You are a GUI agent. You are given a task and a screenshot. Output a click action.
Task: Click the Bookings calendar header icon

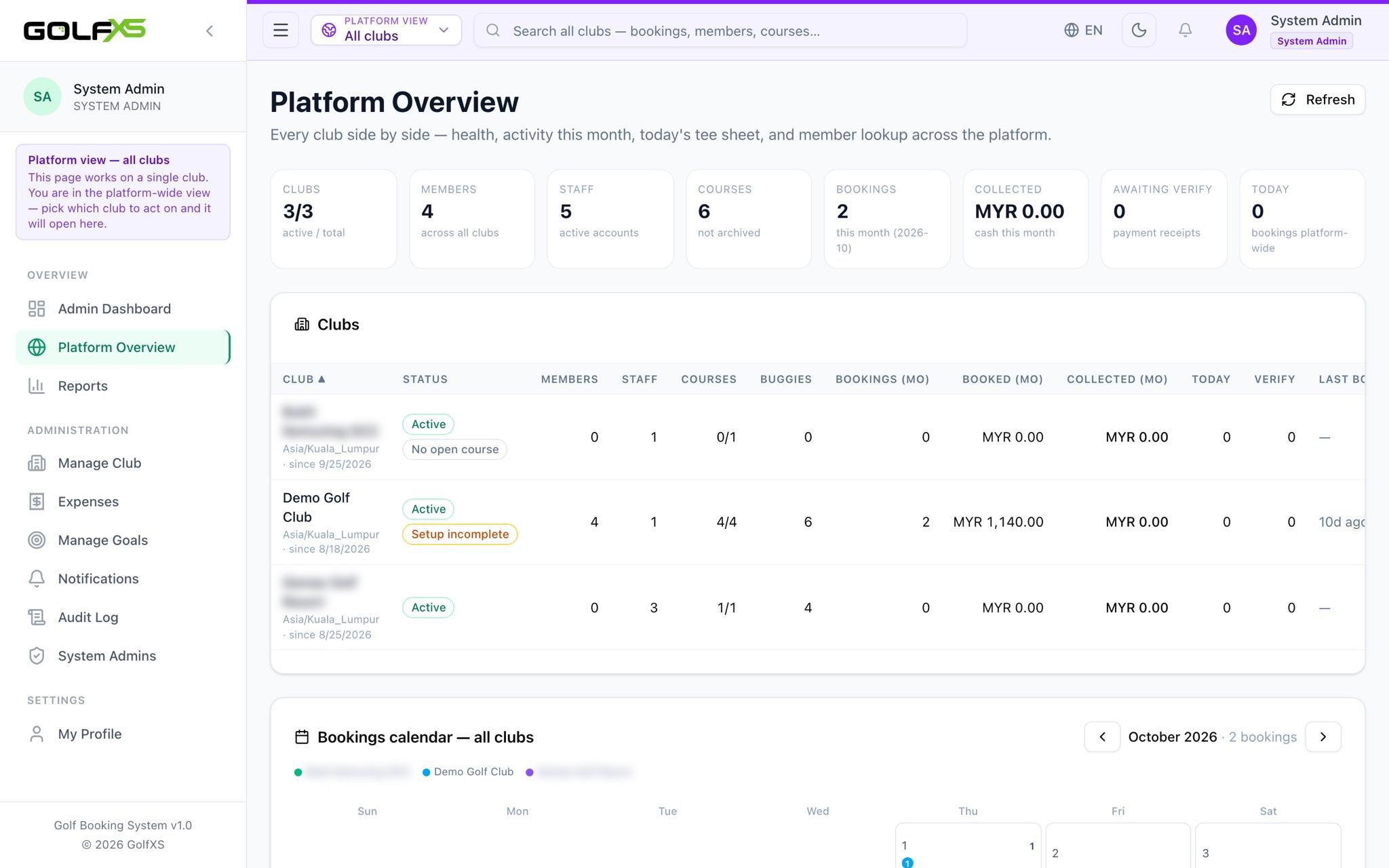[302, 737]
